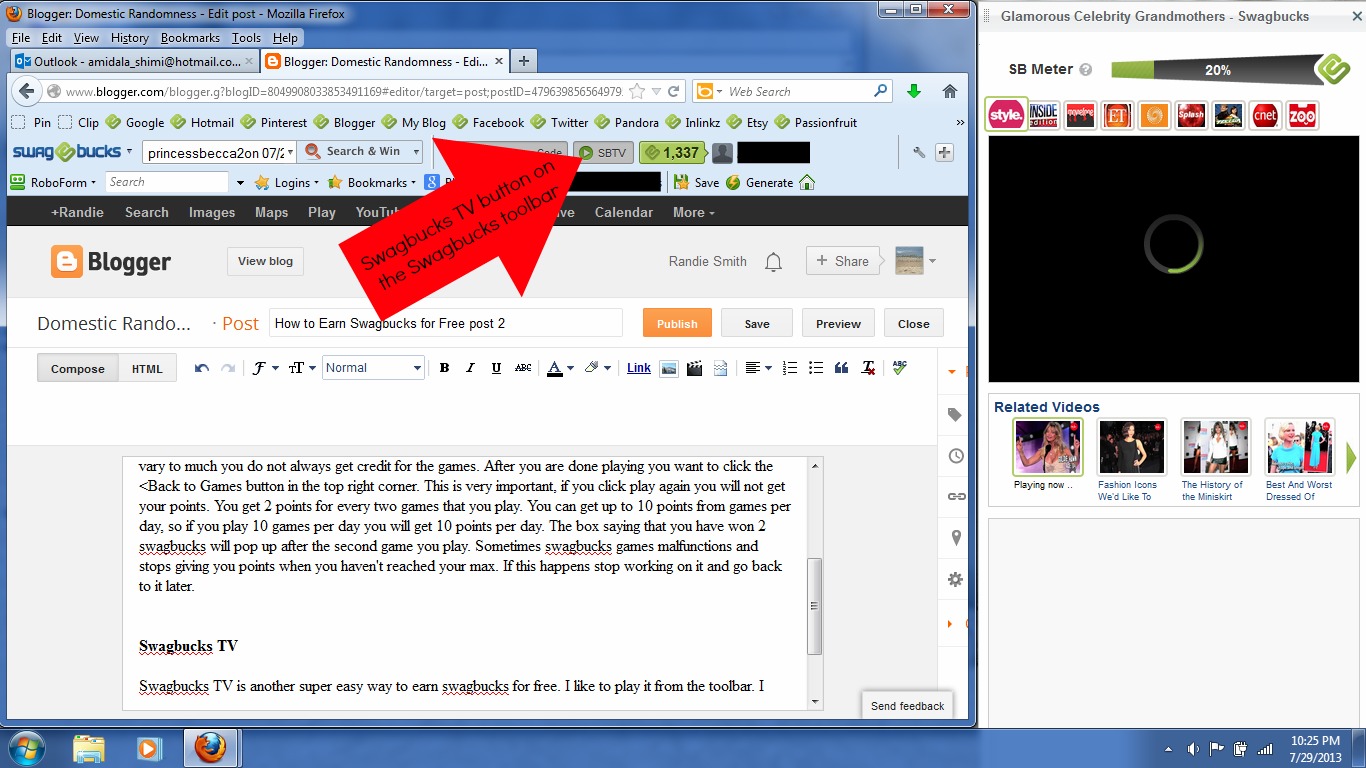Switch editor to Compose mode
Image resolution: width=1366 pixels, height=768 pixels.
click(78, 368)
